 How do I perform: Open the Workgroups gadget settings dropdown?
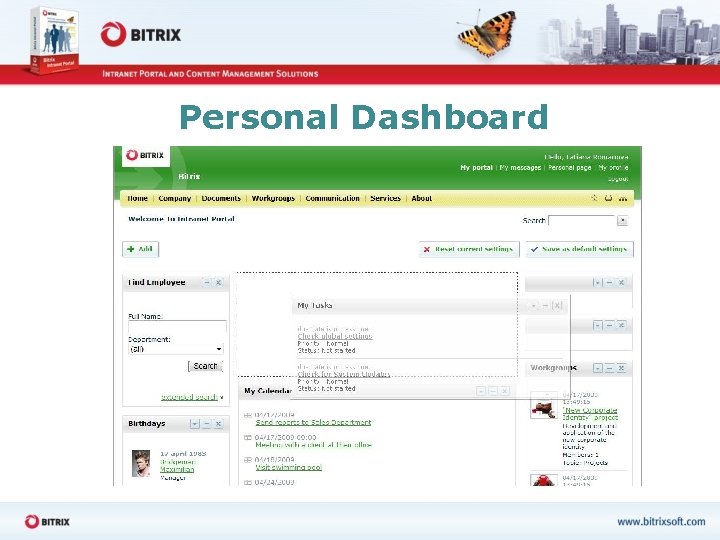(x=597, y=368)
